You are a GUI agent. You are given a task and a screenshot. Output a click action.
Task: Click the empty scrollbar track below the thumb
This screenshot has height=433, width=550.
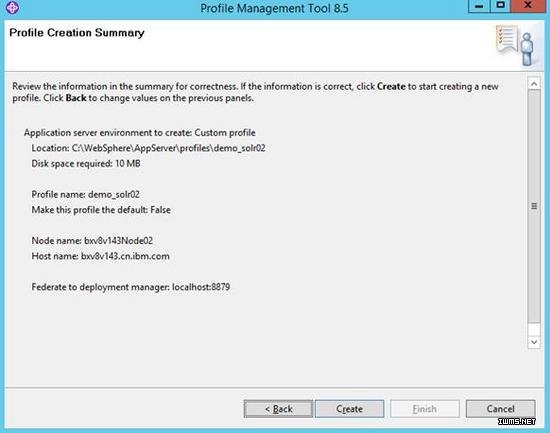534,329
